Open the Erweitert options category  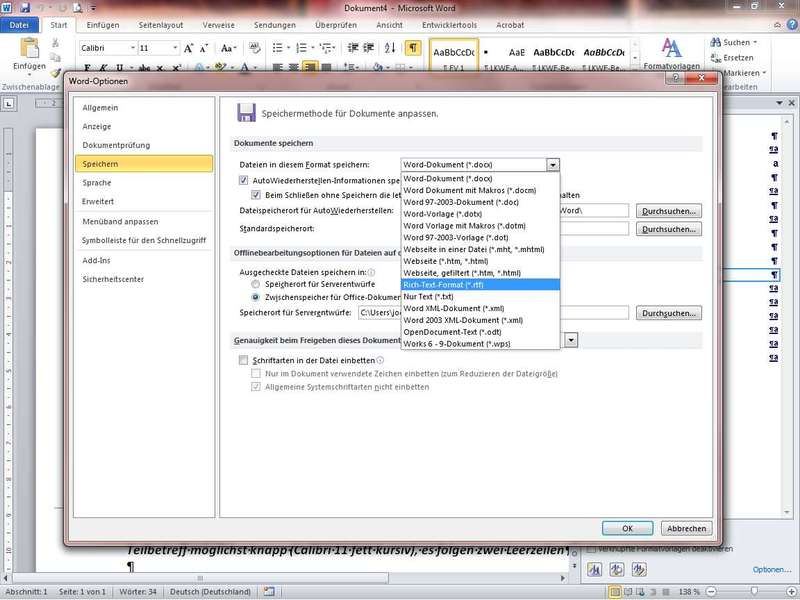[98, 202]
